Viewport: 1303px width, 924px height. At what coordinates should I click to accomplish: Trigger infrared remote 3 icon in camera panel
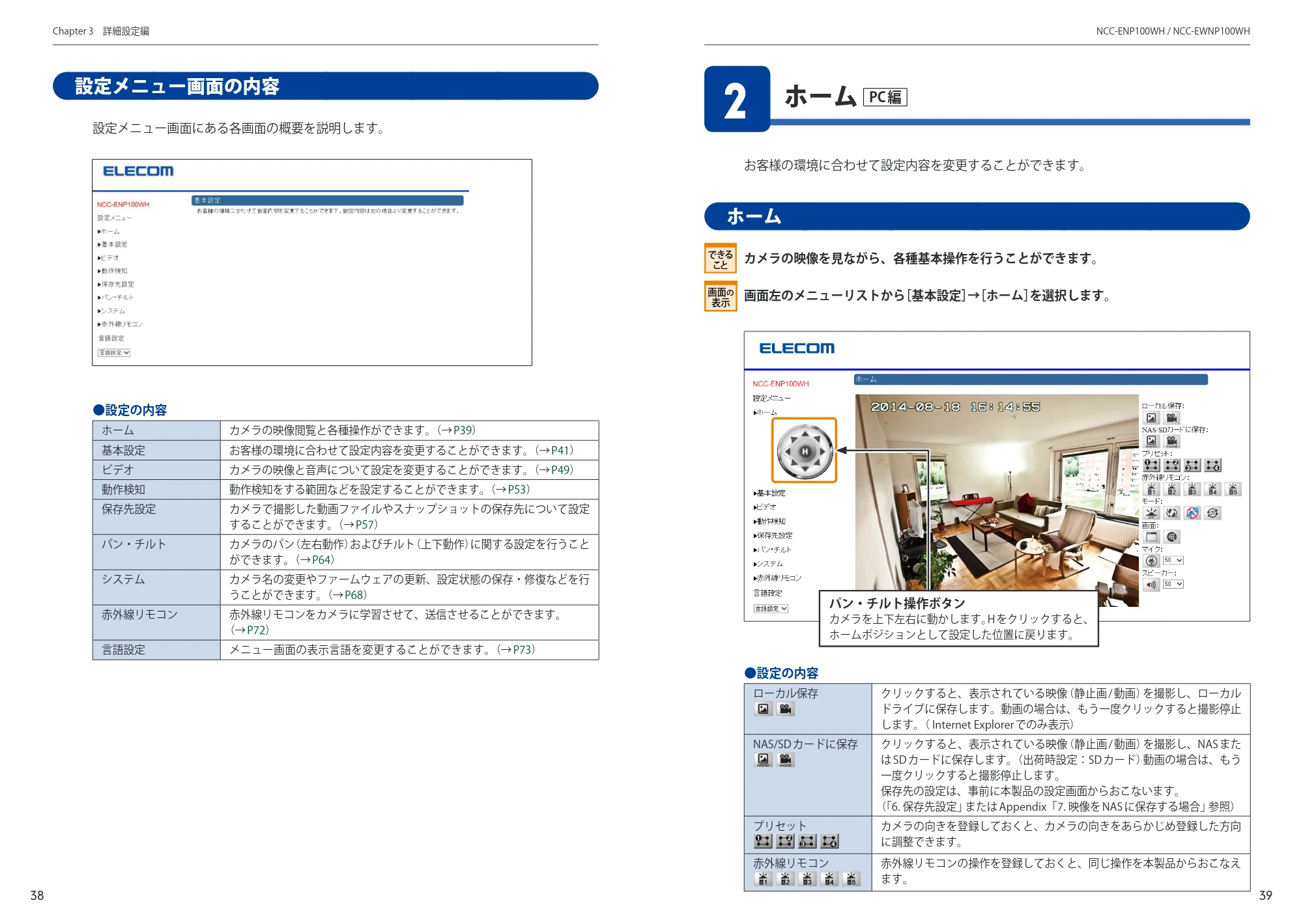(1192, 489)
